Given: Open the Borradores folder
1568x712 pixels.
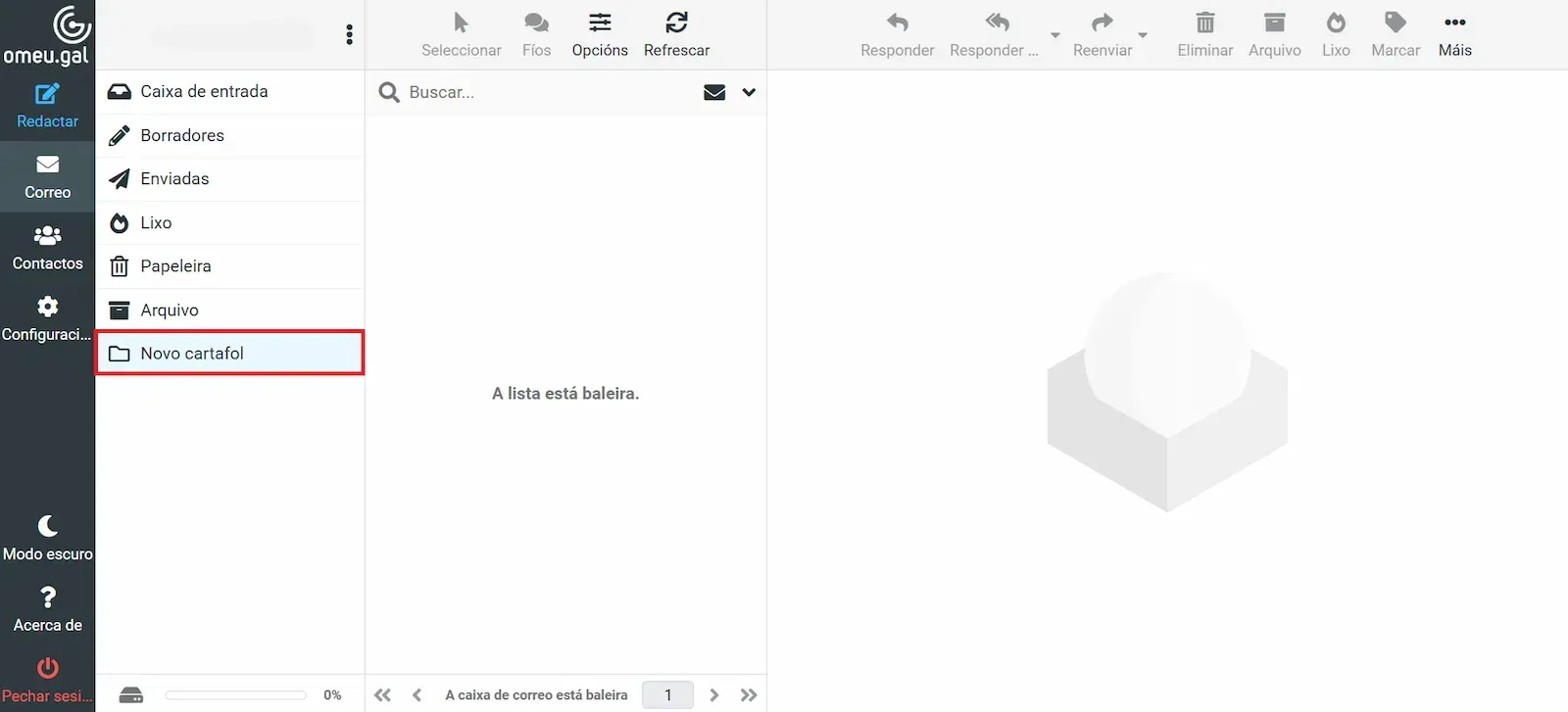Looking at the screenshot, I should [182, 135].
